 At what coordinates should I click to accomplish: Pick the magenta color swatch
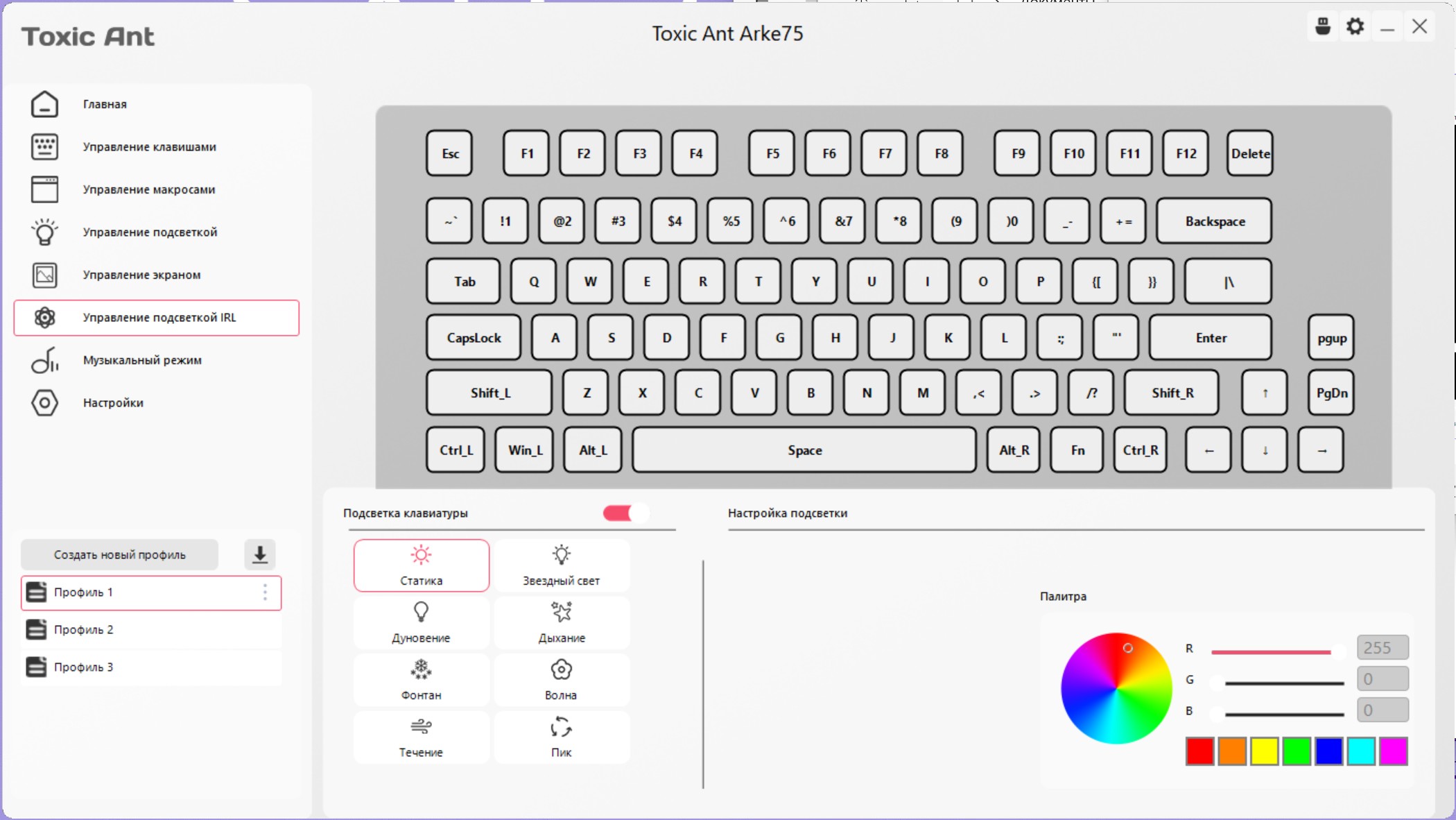[1394, 751]
